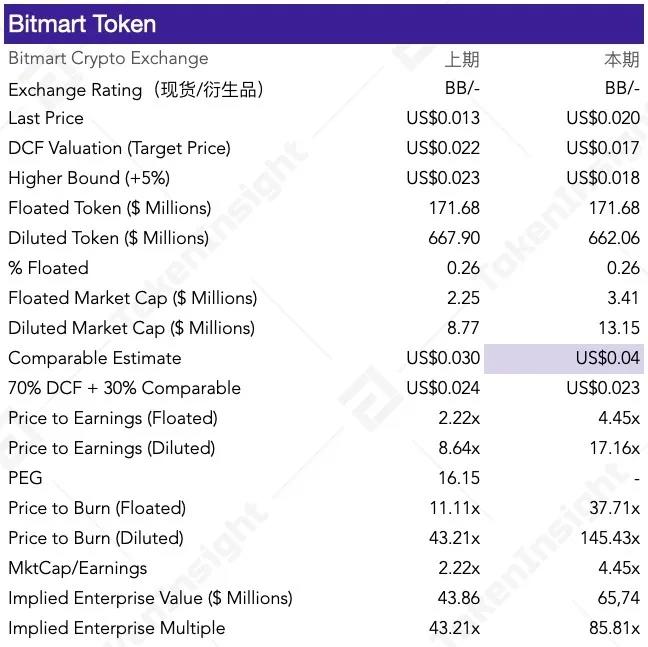The width and height of the screenshot is (648, 647).
Task: Select the 70% DCF + 30% Comparable label
Action: tap(124, 388)
